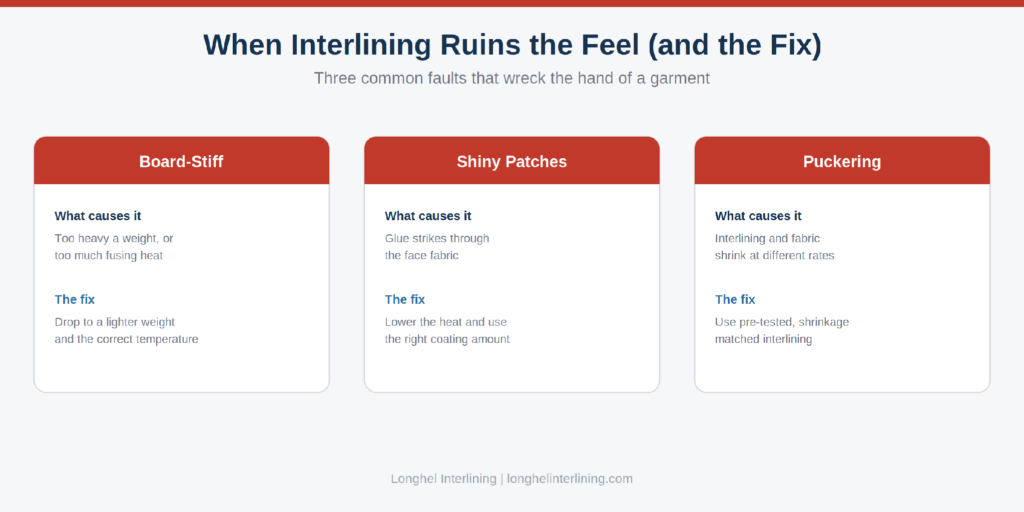Screen dimensions: 1024x512
Task: Click the Puckering card header
Action: tap(842, 161)
